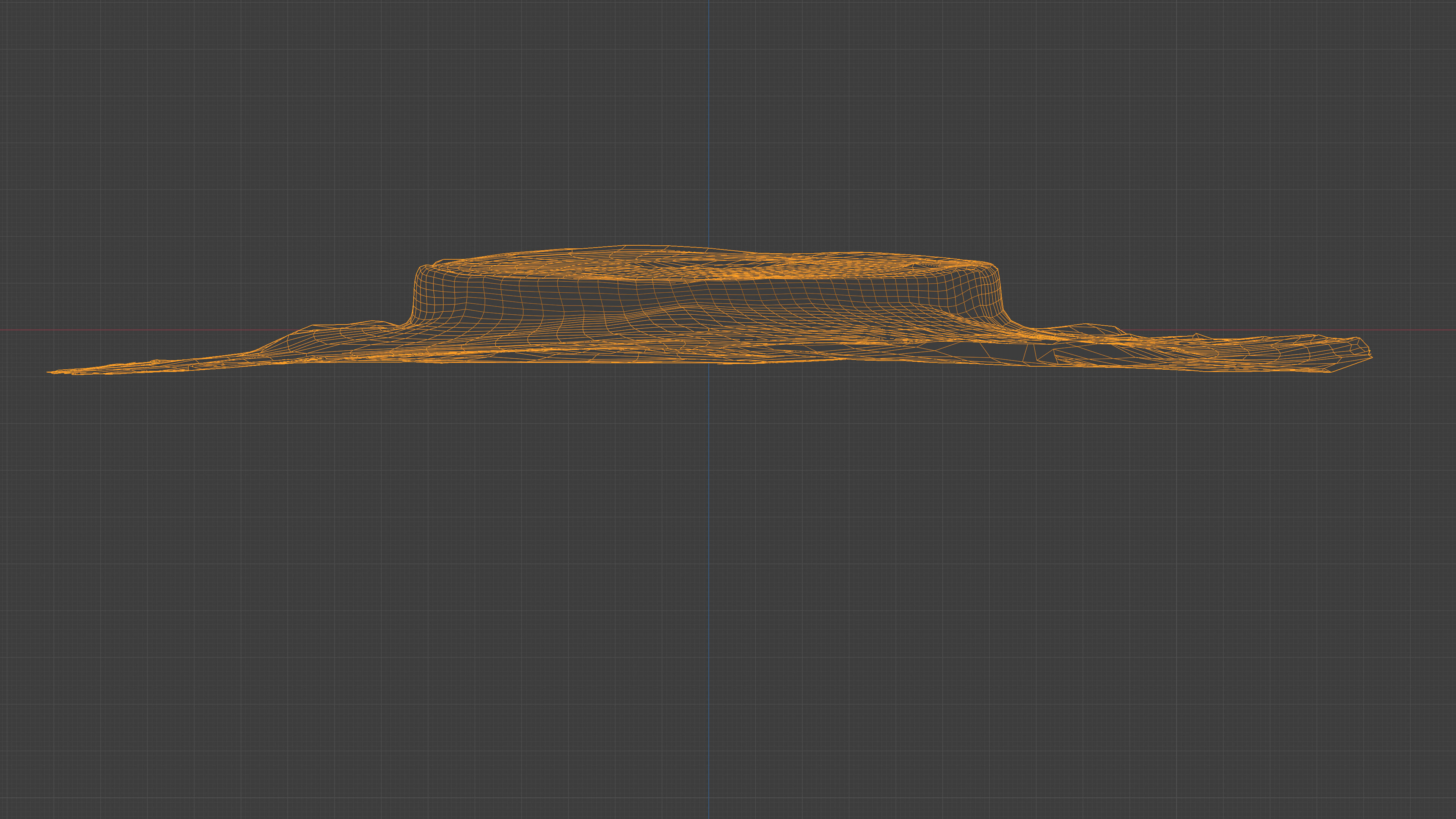
Task: Click the right flat flange of the mesh
Action: tap(1215, 350)
